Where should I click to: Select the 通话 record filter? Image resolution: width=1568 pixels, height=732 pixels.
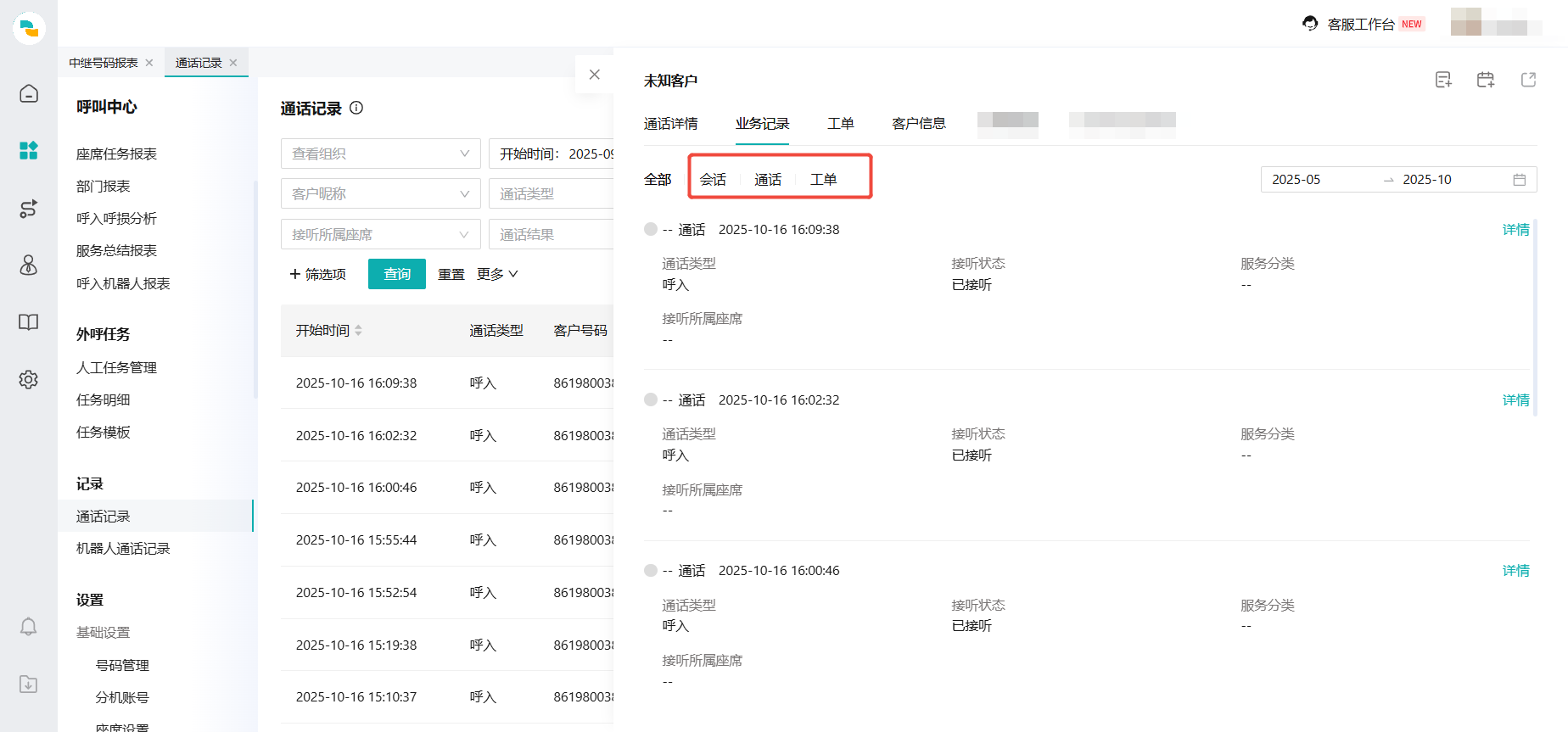768,180
